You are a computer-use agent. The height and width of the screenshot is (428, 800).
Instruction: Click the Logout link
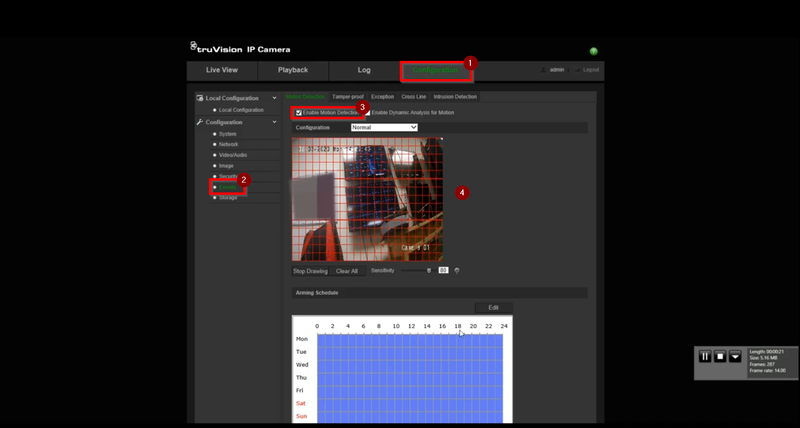591,70
